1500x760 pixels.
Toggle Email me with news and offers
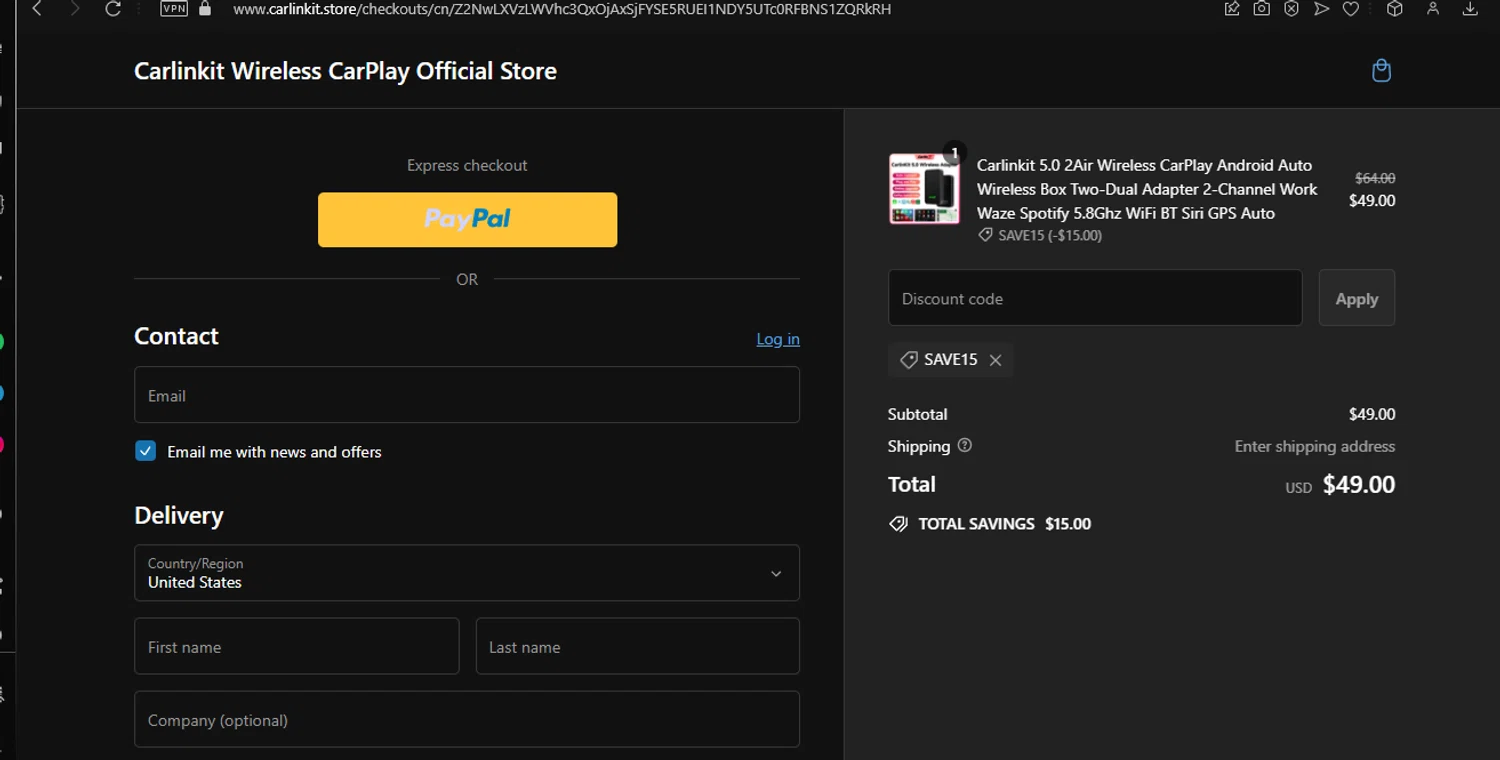146,451
